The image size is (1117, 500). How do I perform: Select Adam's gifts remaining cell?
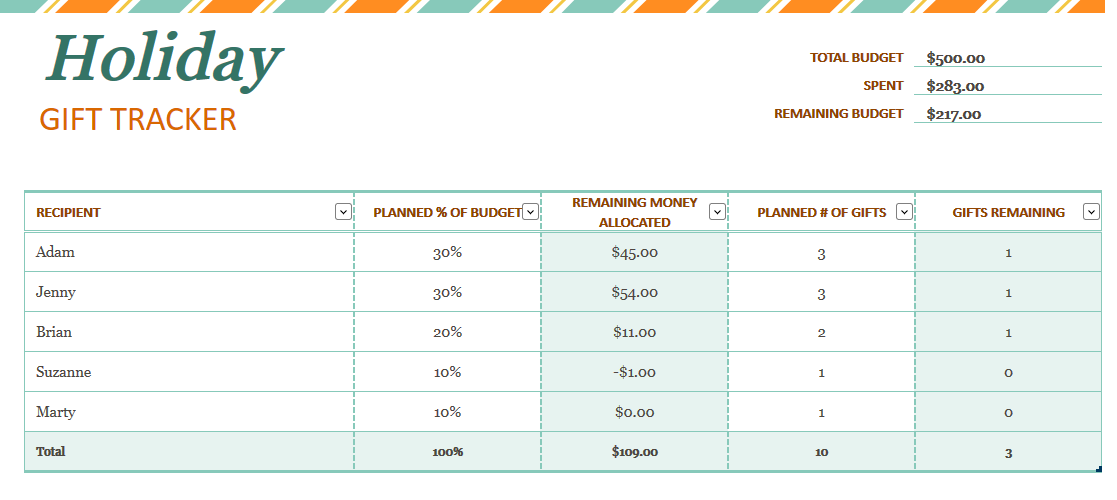1008,252
